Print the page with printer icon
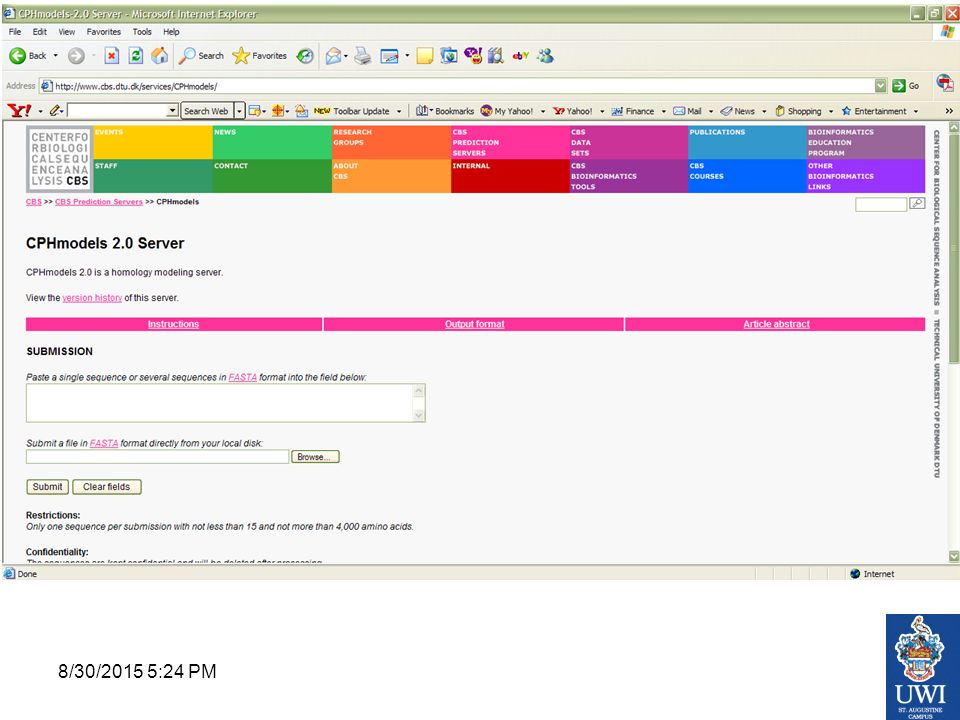960x720 pixels. [x=363, y=56]
